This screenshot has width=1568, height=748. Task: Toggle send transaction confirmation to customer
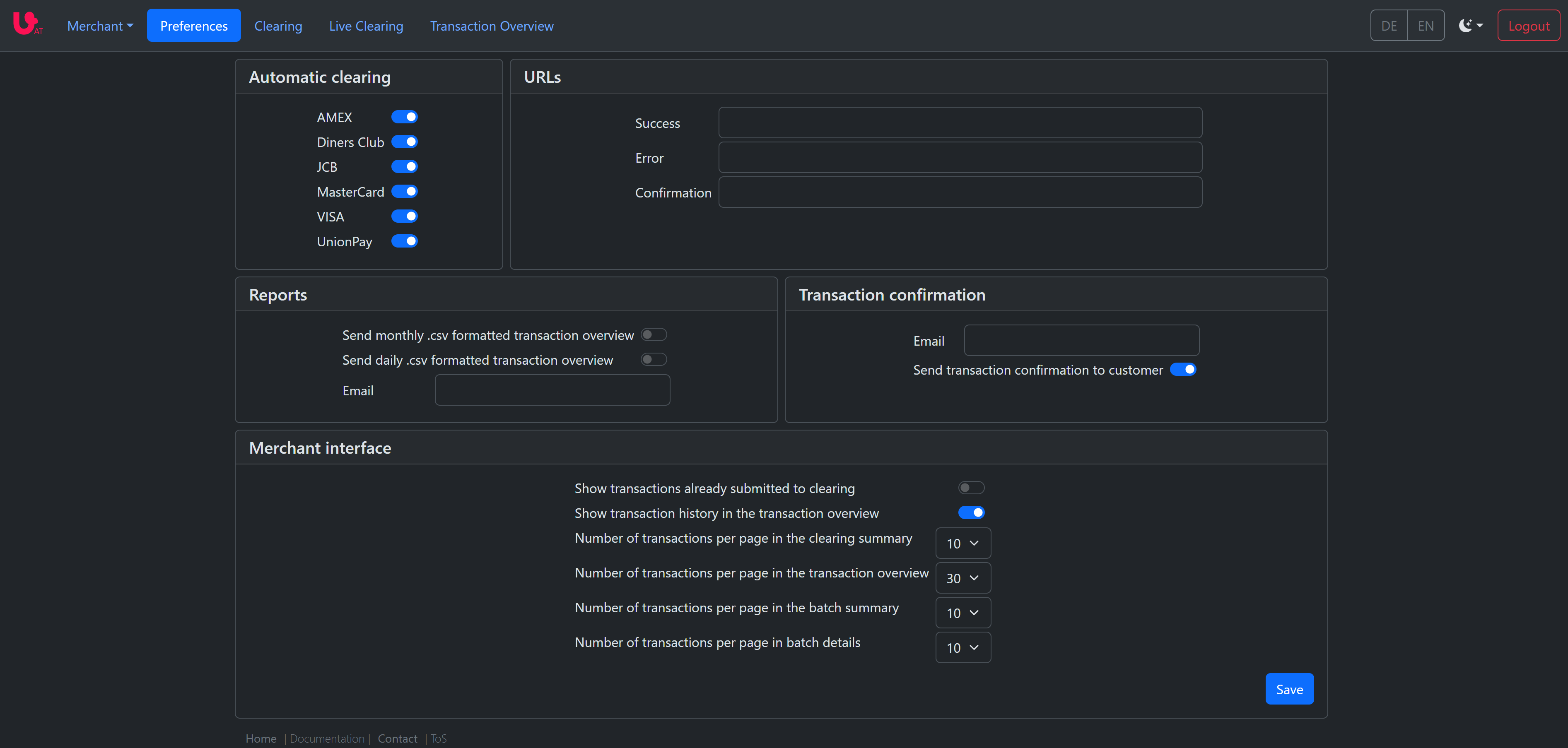(x=1183, y=369)
